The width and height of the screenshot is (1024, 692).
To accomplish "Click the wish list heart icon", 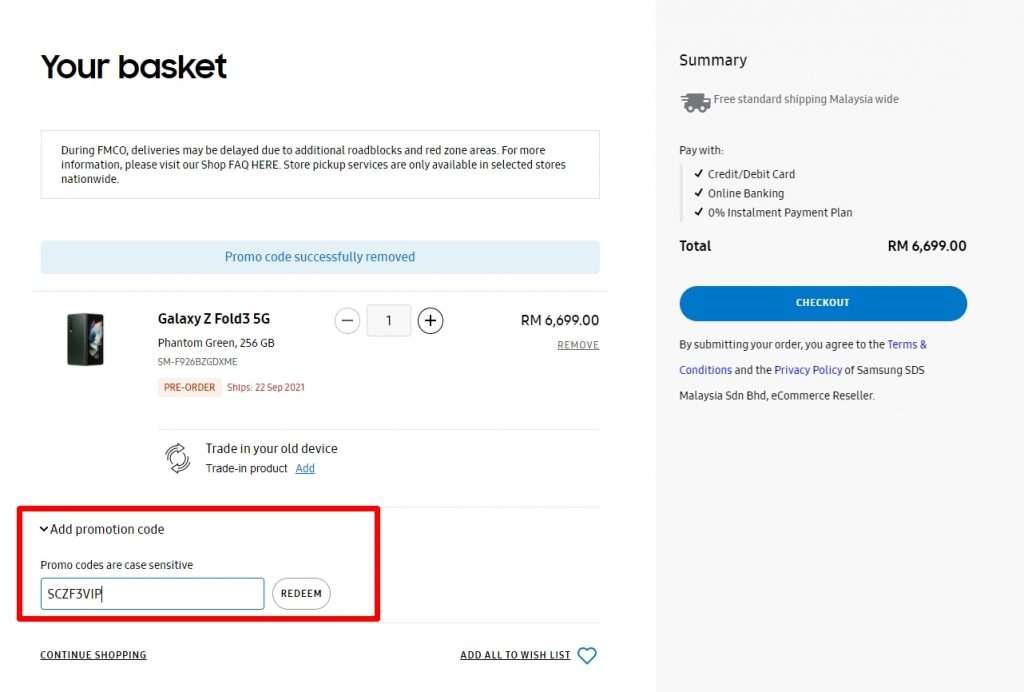I will tap(587, 656).
